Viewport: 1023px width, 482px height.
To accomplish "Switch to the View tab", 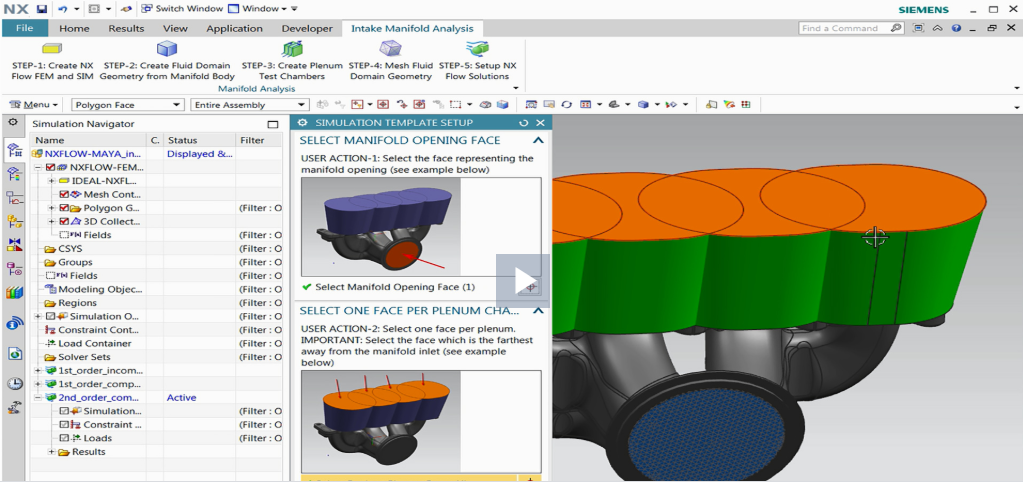I will (175, 28).
